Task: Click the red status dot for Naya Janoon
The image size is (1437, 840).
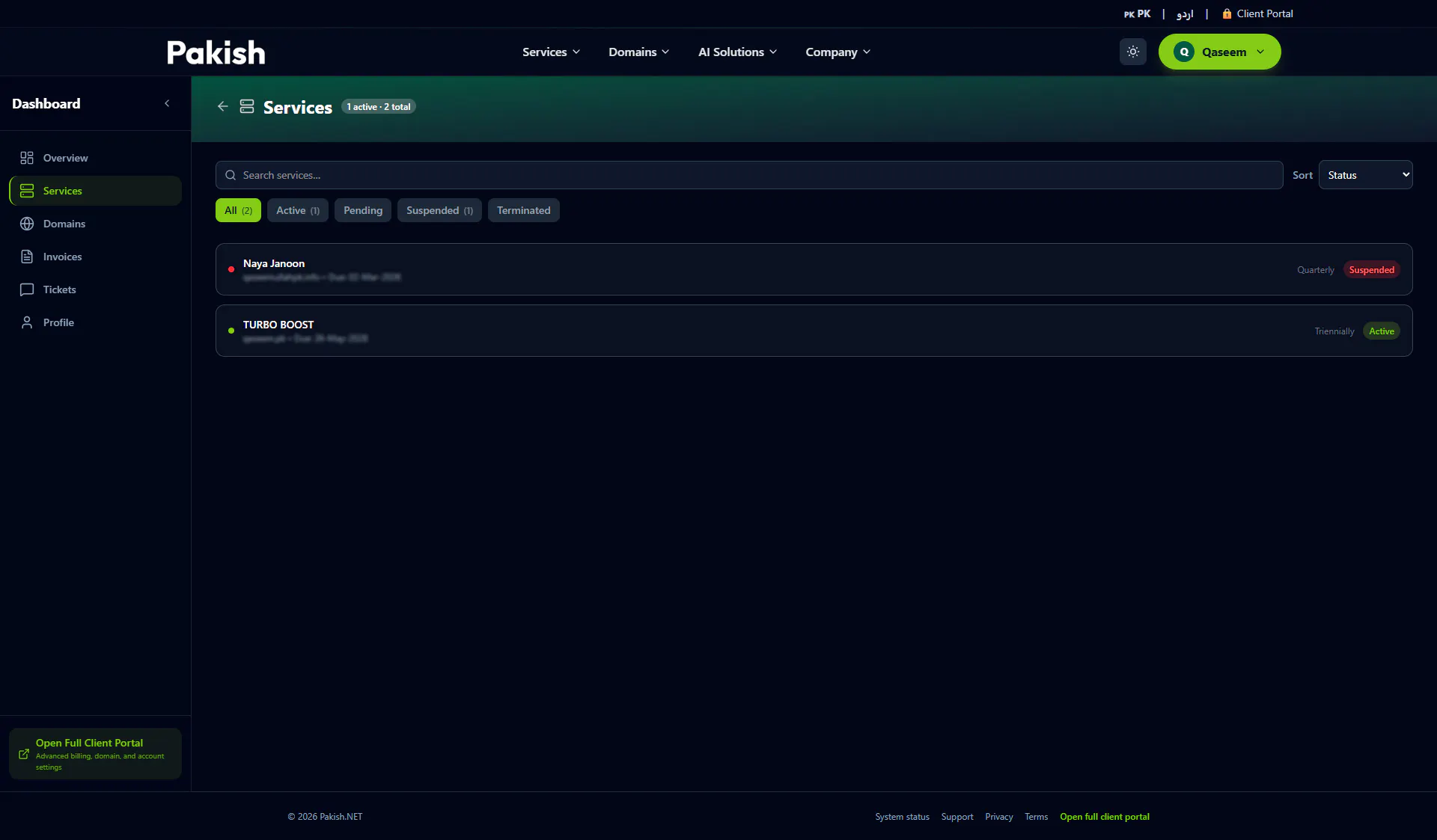Action: pyautogui.click(x=231, y=269)
